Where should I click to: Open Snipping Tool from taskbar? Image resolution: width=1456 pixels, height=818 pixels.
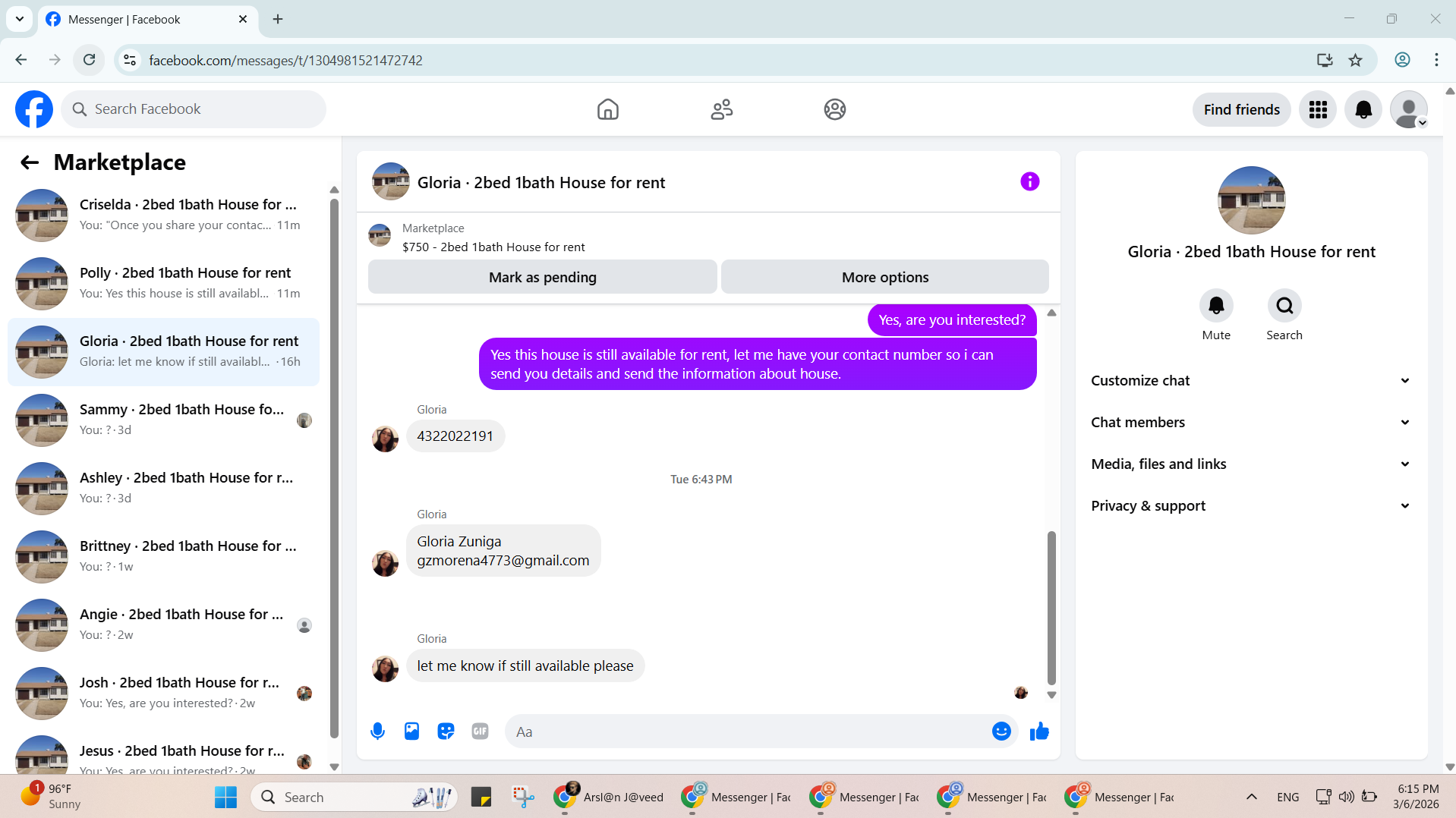click(523, 797)
